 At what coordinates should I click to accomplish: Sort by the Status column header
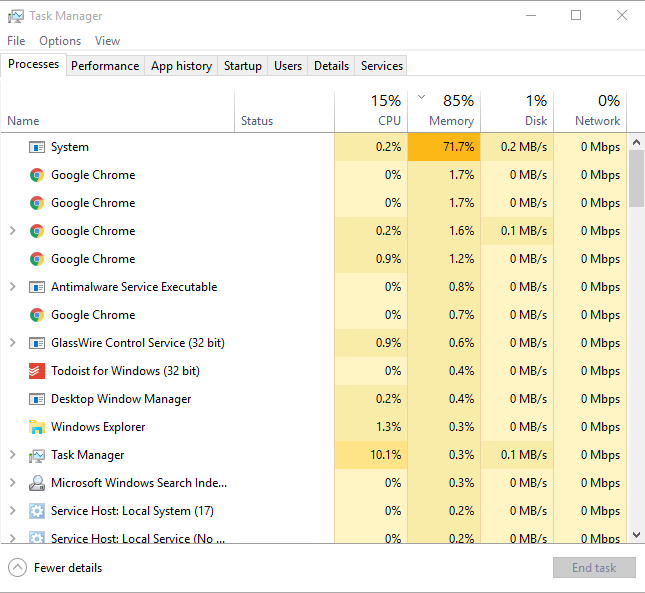click(284, 111)
